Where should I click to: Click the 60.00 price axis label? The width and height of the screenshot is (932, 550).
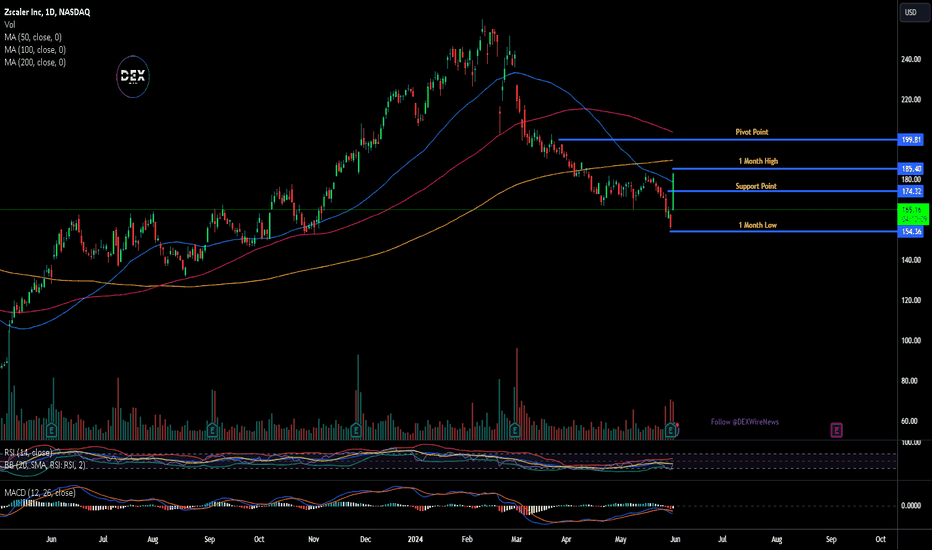click(x=909, y=421)
